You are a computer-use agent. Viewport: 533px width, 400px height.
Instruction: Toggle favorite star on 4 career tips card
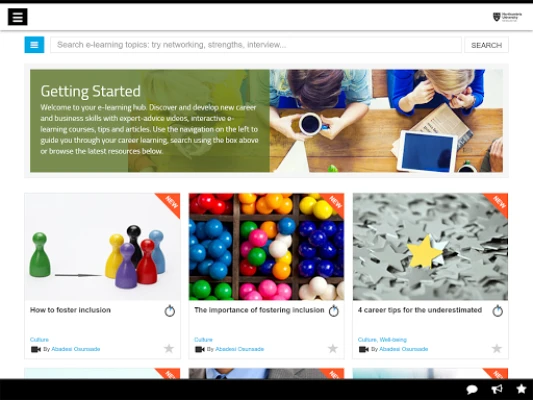[497, 348]
